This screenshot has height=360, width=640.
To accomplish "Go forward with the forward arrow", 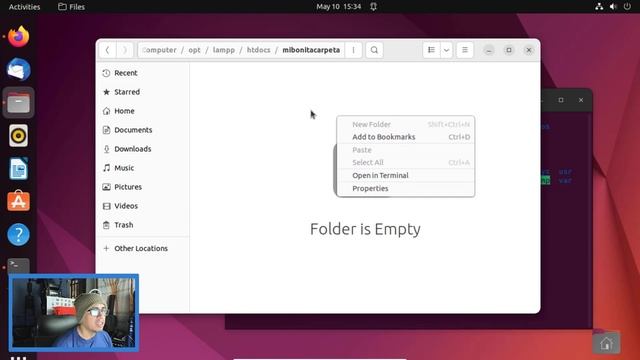I will pyautogui.click(x=124, y=50).
